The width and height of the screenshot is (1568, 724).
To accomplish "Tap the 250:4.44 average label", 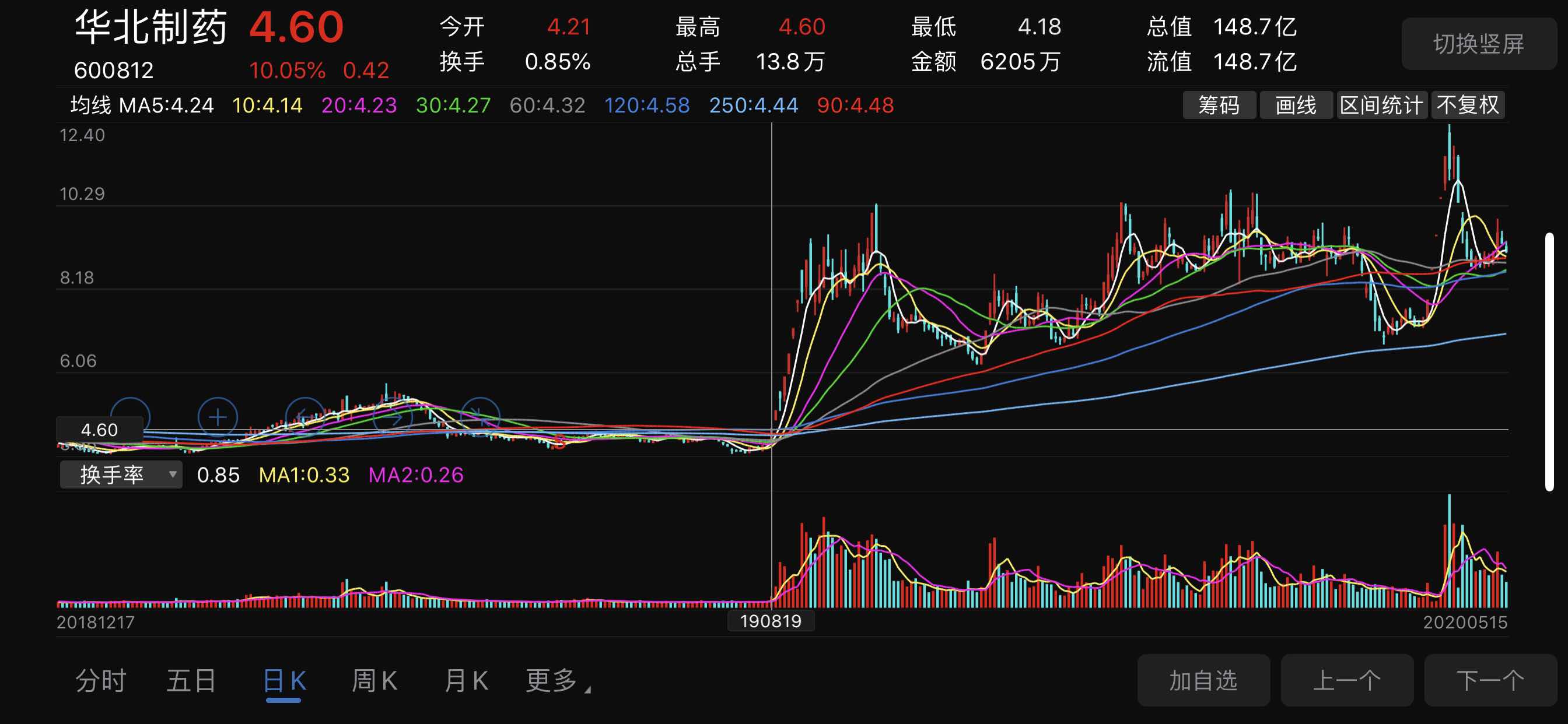I will pyautogui.click(x=754, y=106).
